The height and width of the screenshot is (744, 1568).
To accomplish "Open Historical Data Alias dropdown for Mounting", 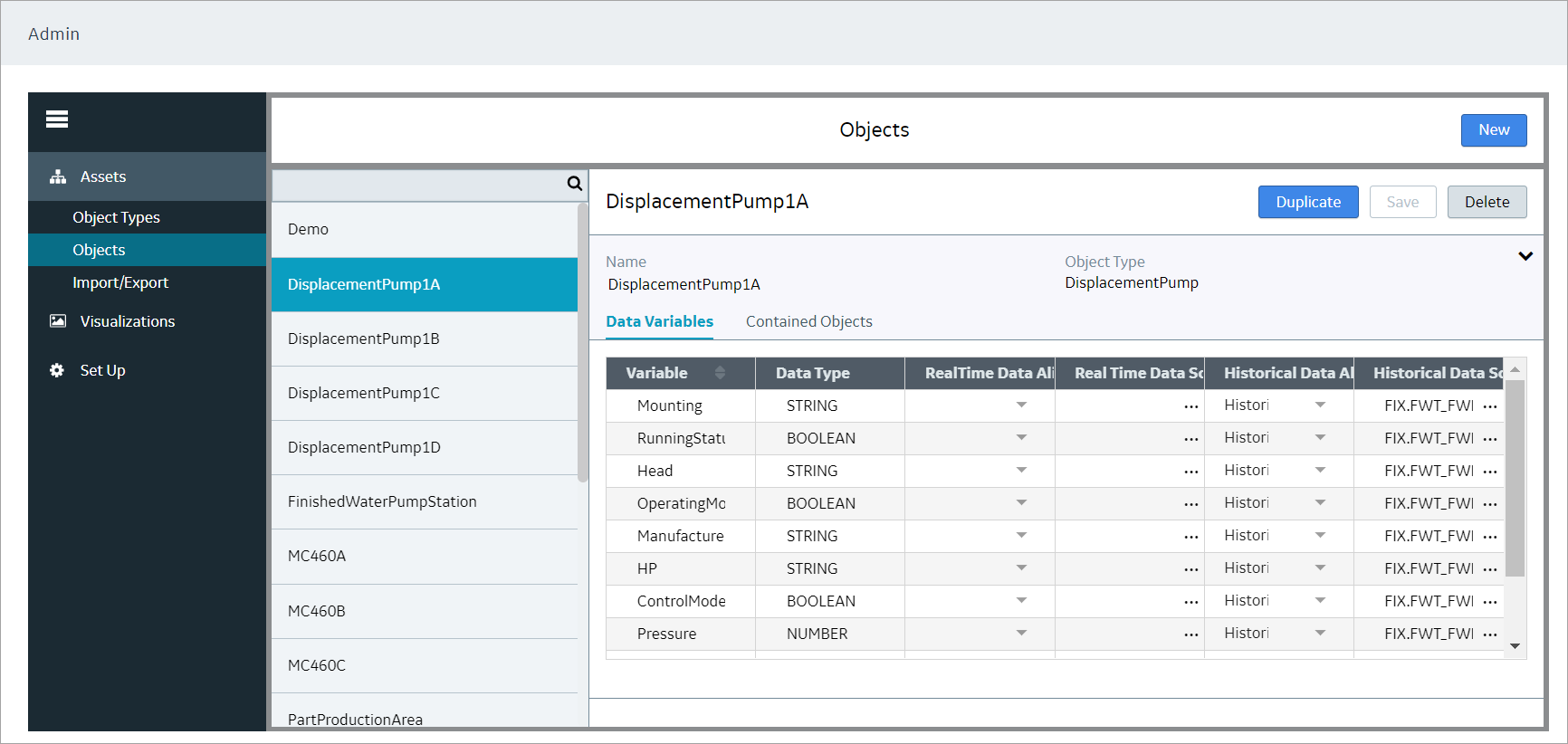I will 1320,405.
